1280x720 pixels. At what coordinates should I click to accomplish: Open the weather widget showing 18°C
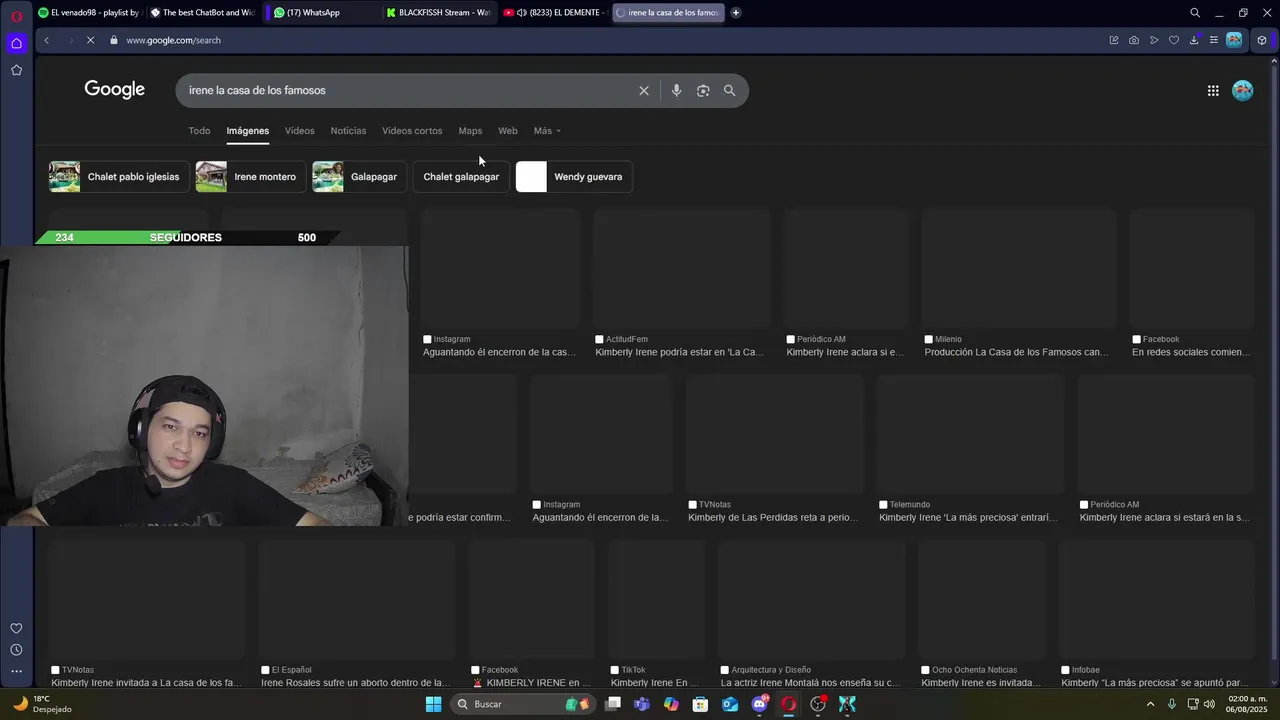[41, 704]
